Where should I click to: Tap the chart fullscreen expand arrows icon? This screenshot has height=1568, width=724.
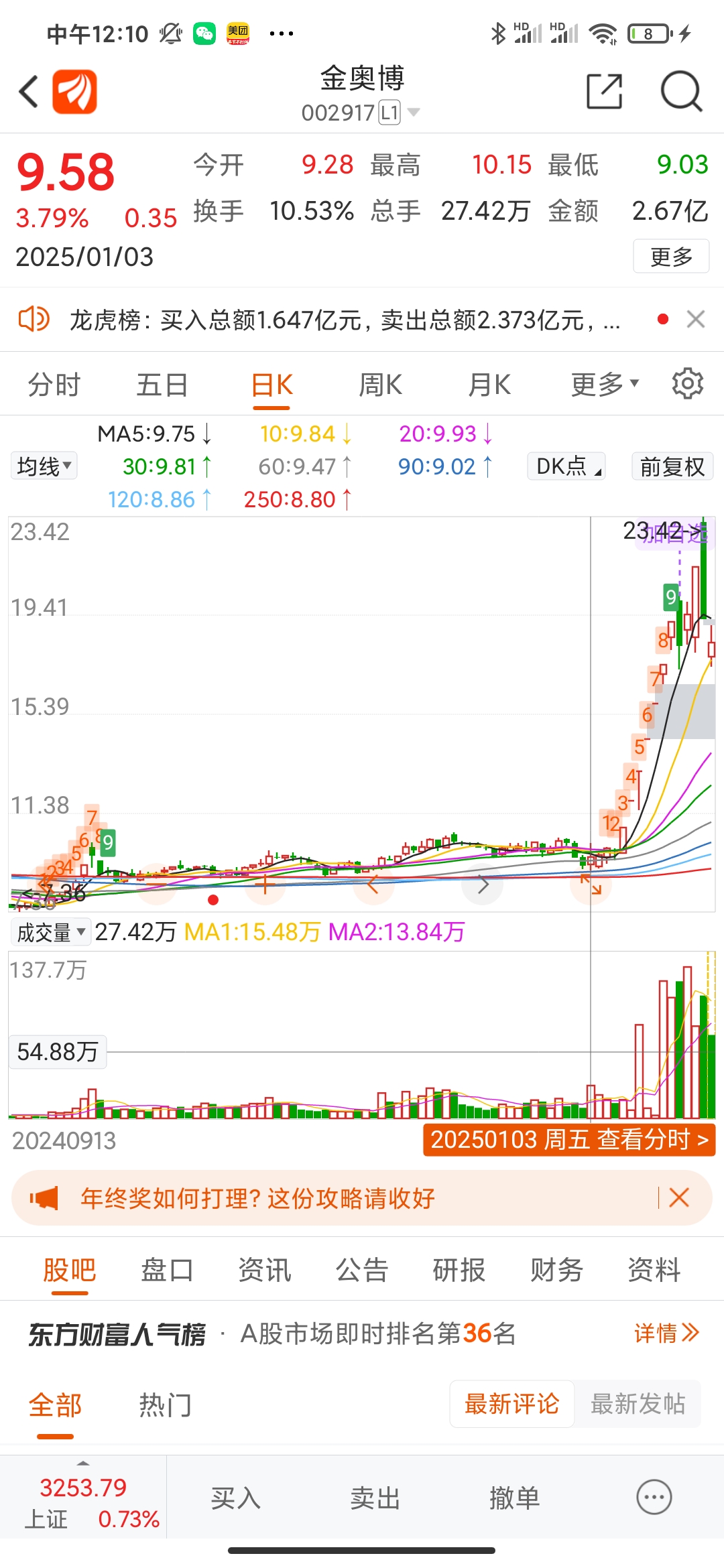pyautogui.click(x=591, y=885)
